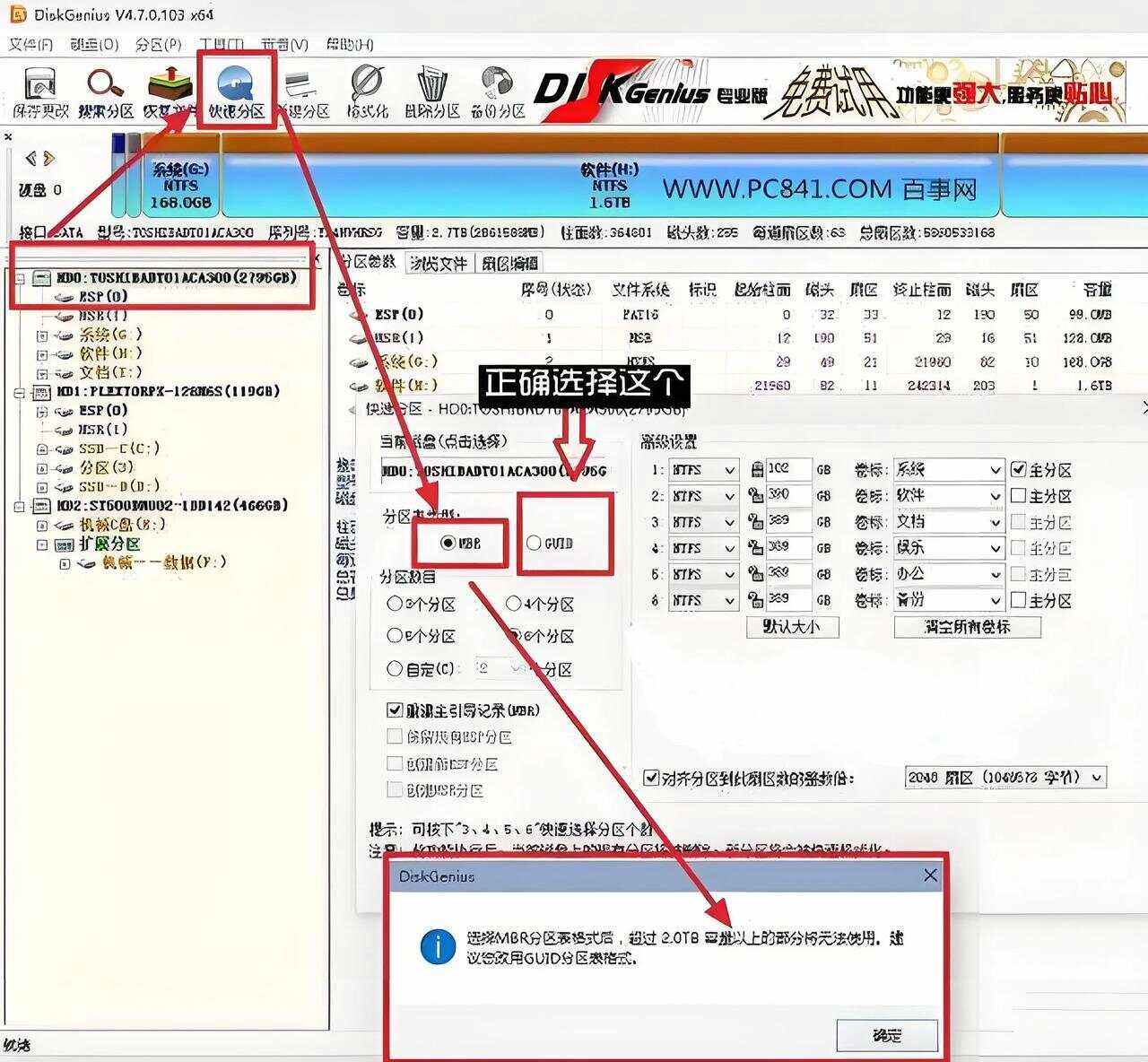Select the 快速分区 (Quick Partition) toolbar icon
The width and height of the screenshot is (1148, 1062).
coord(235,87)
